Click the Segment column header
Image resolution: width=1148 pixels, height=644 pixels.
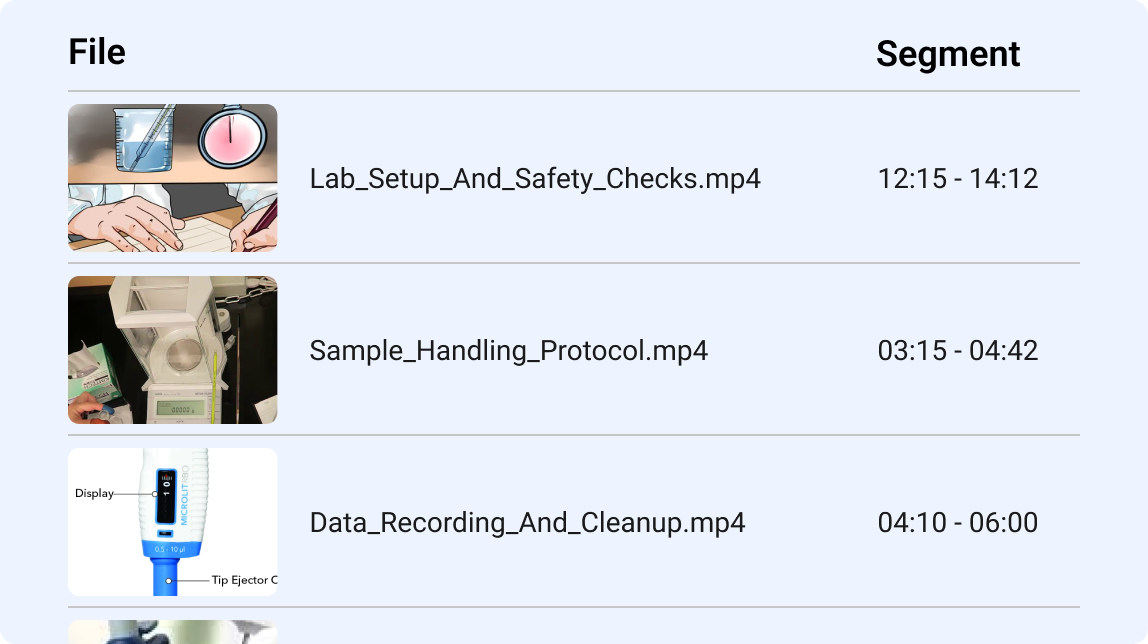point(947,54)
